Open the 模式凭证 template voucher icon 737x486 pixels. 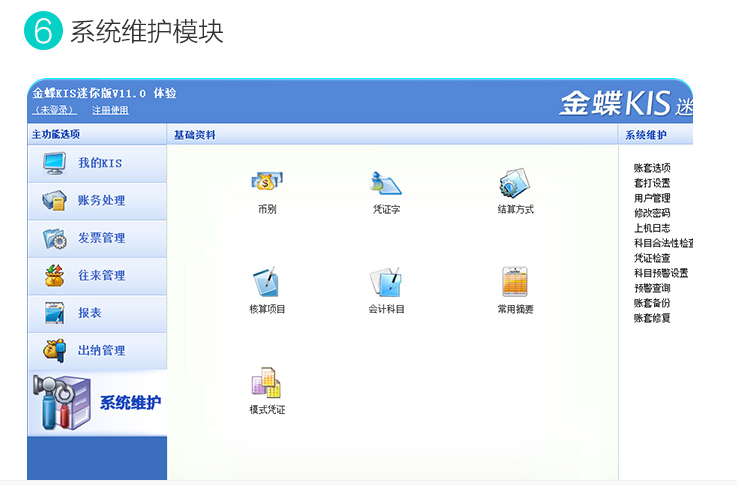(267, 382)
